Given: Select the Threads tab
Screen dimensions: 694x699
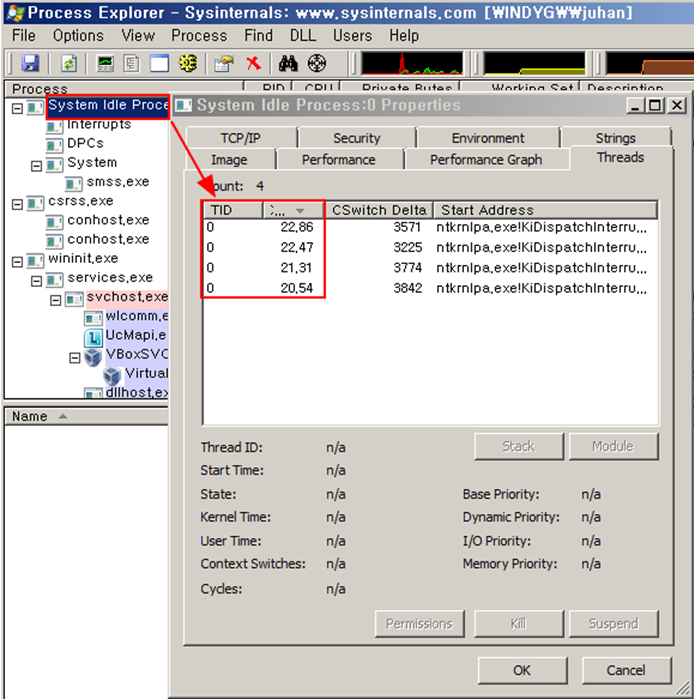Looking at the screenshot, I should click(x=620, y=157).
